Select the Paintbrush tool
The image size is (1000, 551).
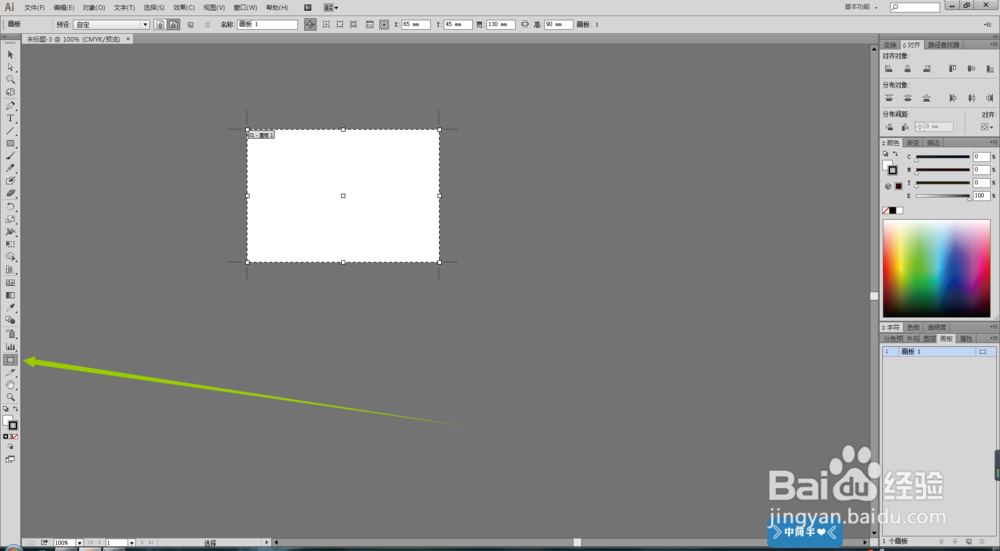pyautogui.click(x=10, y=156)
